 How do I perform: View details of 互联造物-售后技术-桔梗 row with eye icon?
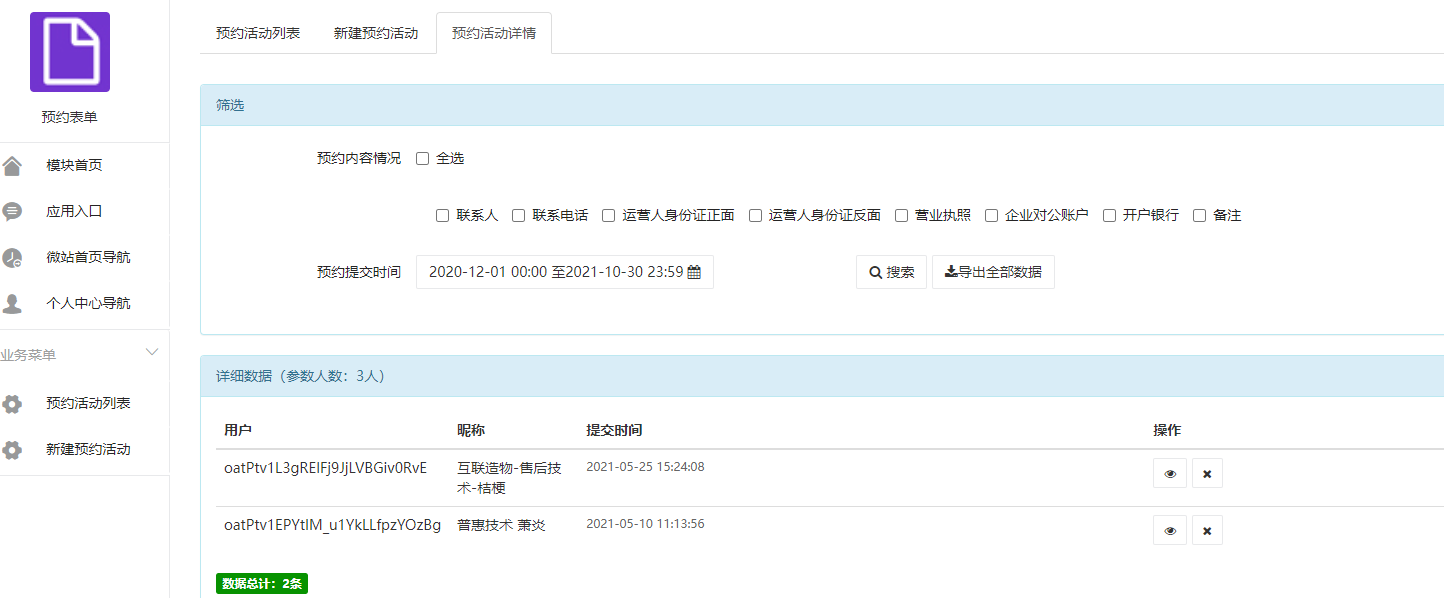tap(1170, 473)
